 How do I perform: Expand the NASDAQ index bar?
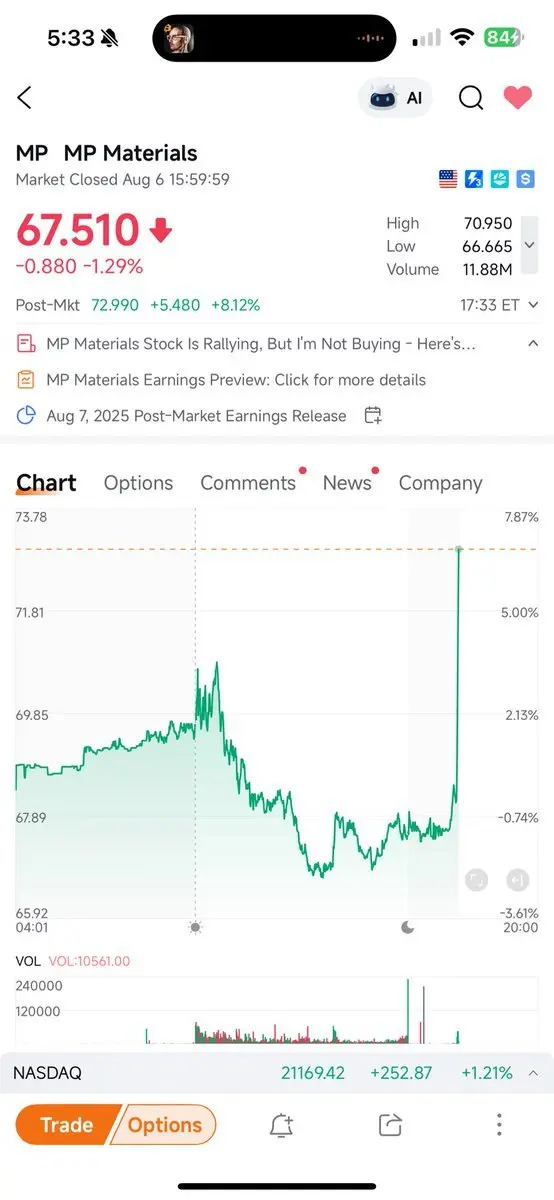click(x=277, y=1073)
